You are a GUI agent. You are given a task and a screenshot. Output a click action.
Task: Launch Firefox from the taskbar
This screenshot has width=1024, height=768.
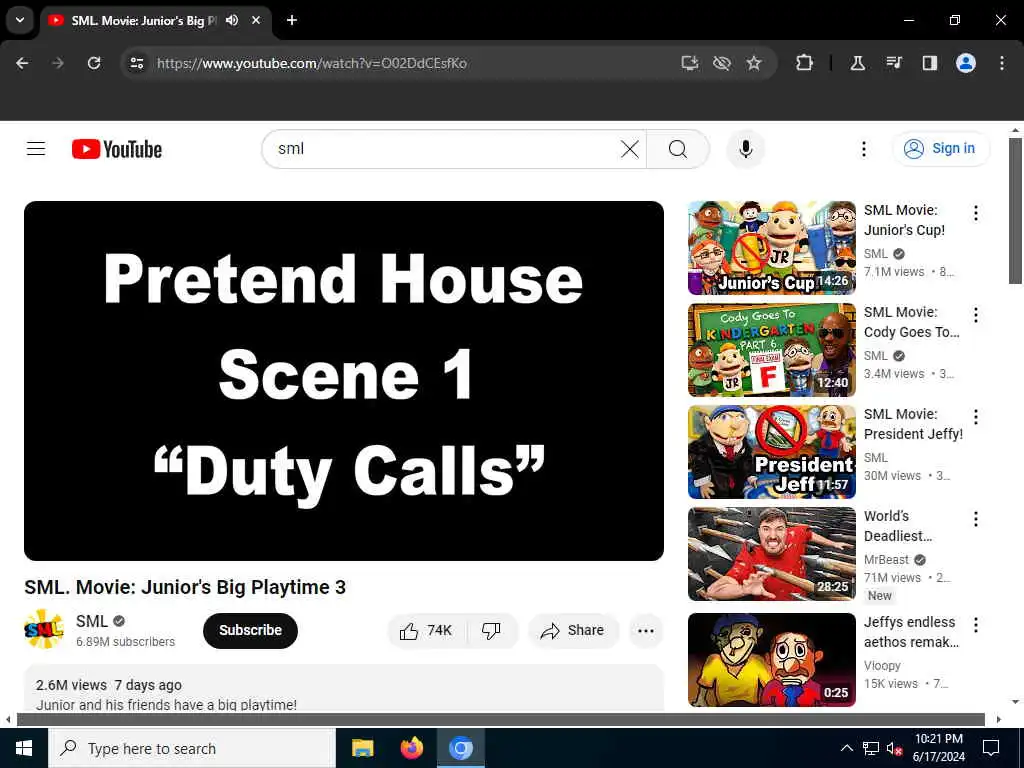pyautogui.click(x=411, y=748)
